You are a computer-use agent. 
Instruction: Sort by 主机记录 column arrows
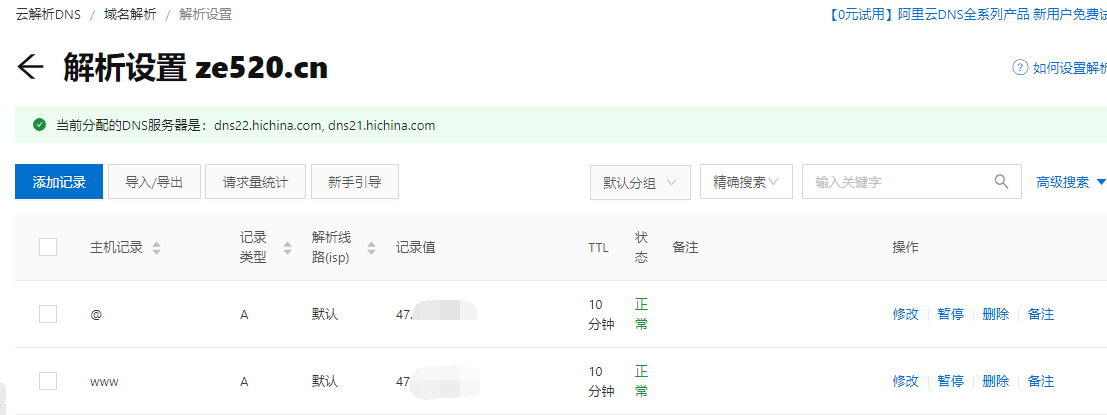point(157,248)
